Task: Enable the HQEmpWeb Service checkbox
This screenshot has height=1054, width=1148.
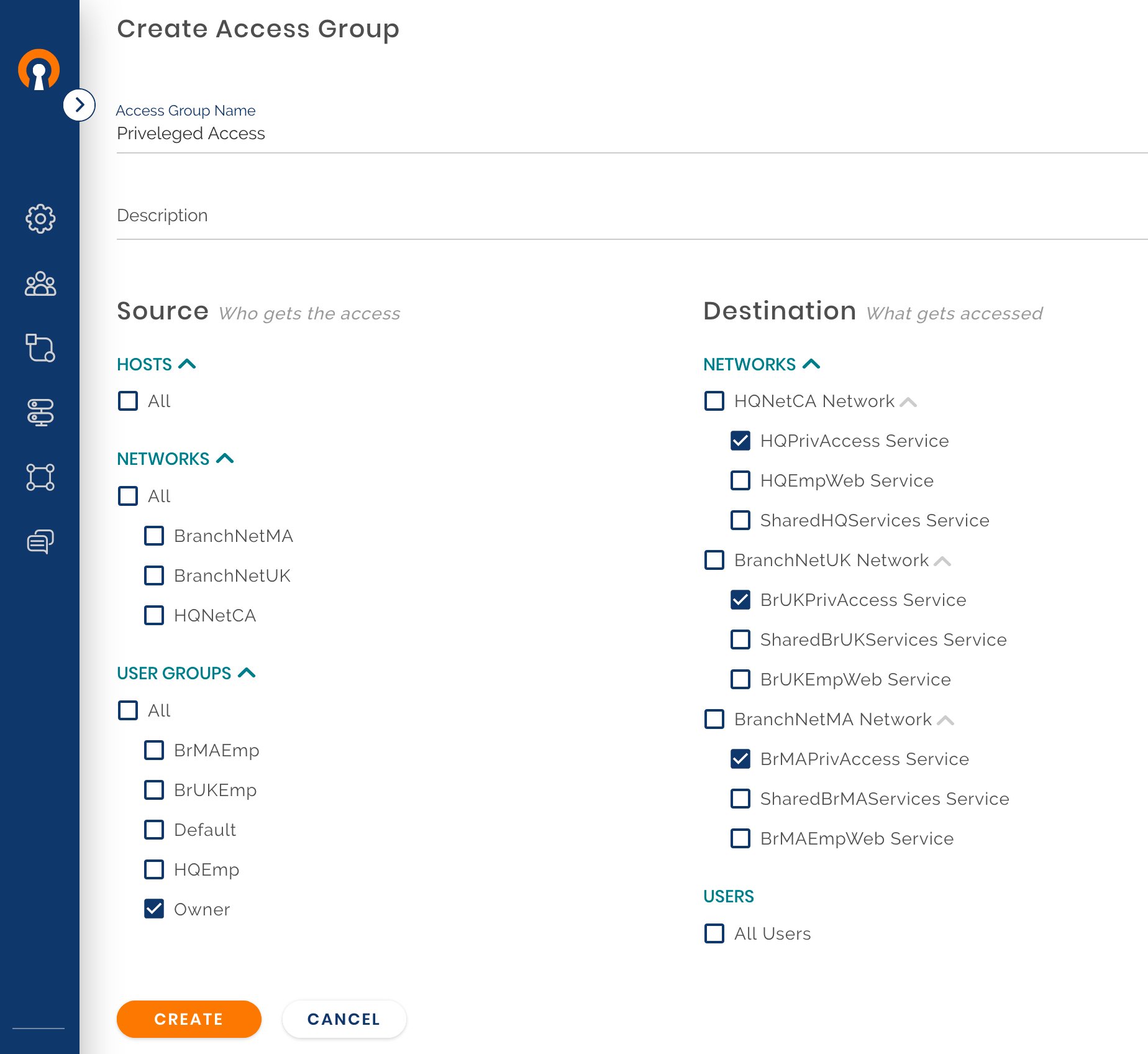Action: [740, 480]
